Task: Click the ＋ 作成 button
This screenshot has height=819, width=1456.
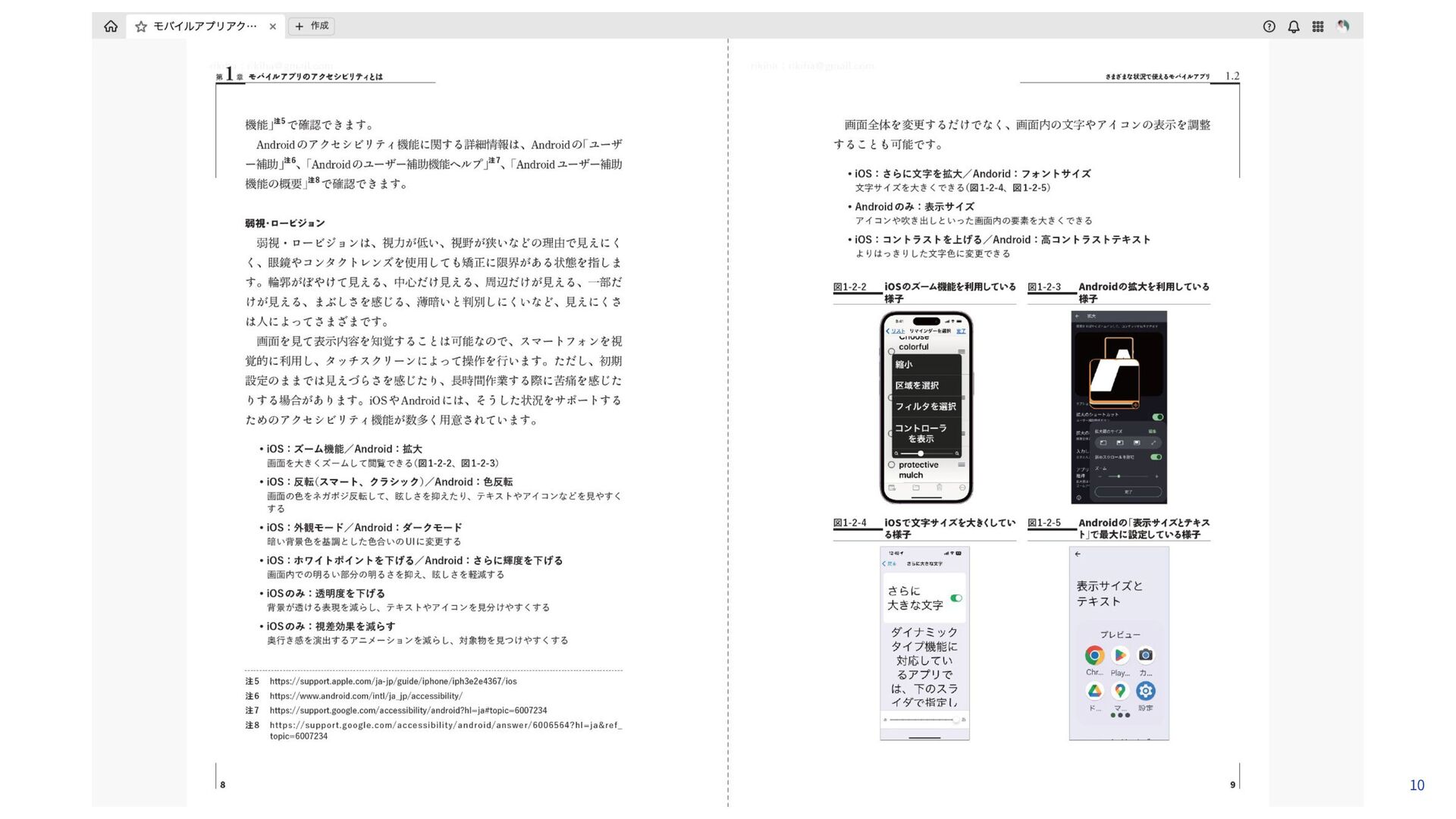Action: [312, 27]
